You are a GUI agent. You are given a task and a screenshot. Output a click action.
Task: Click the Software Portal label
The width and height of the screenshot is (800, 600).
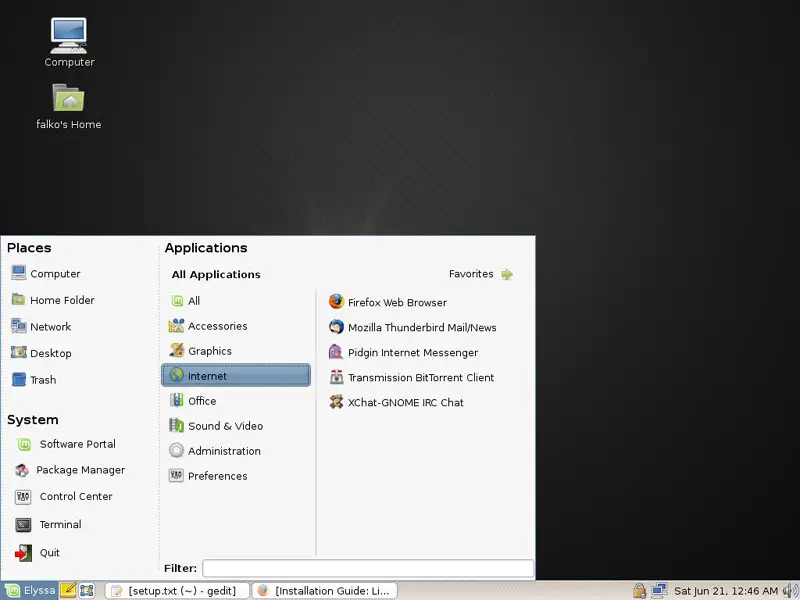pos(78,444)
